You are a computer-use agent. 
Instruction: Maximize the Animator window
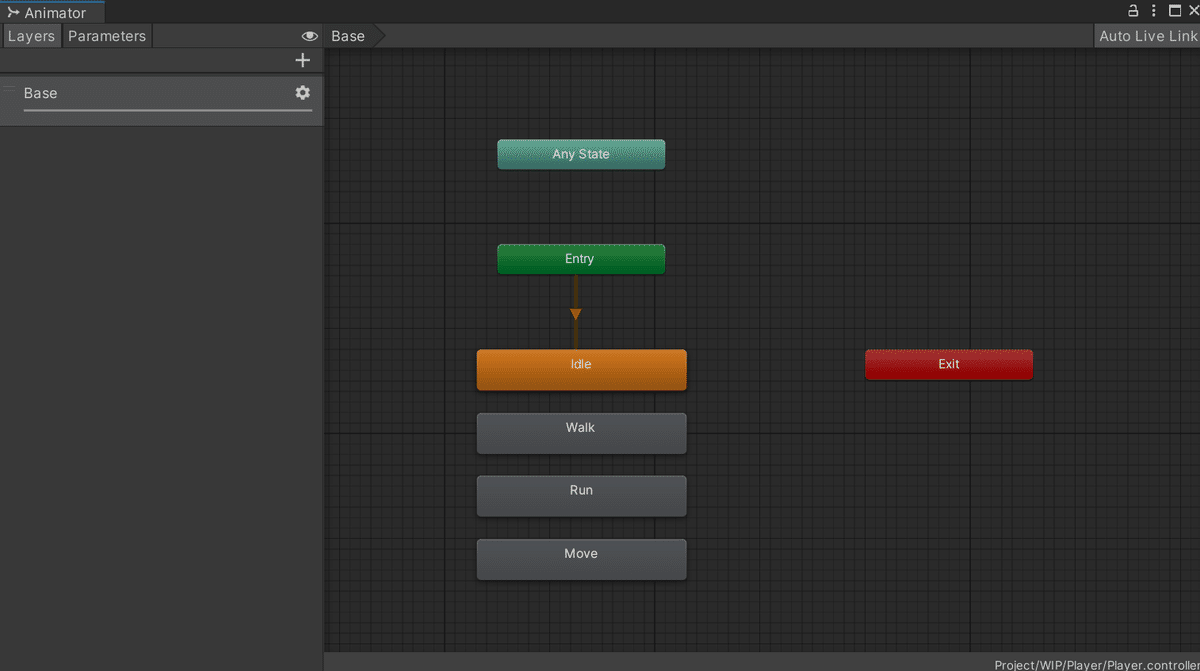click(1175, 11)
